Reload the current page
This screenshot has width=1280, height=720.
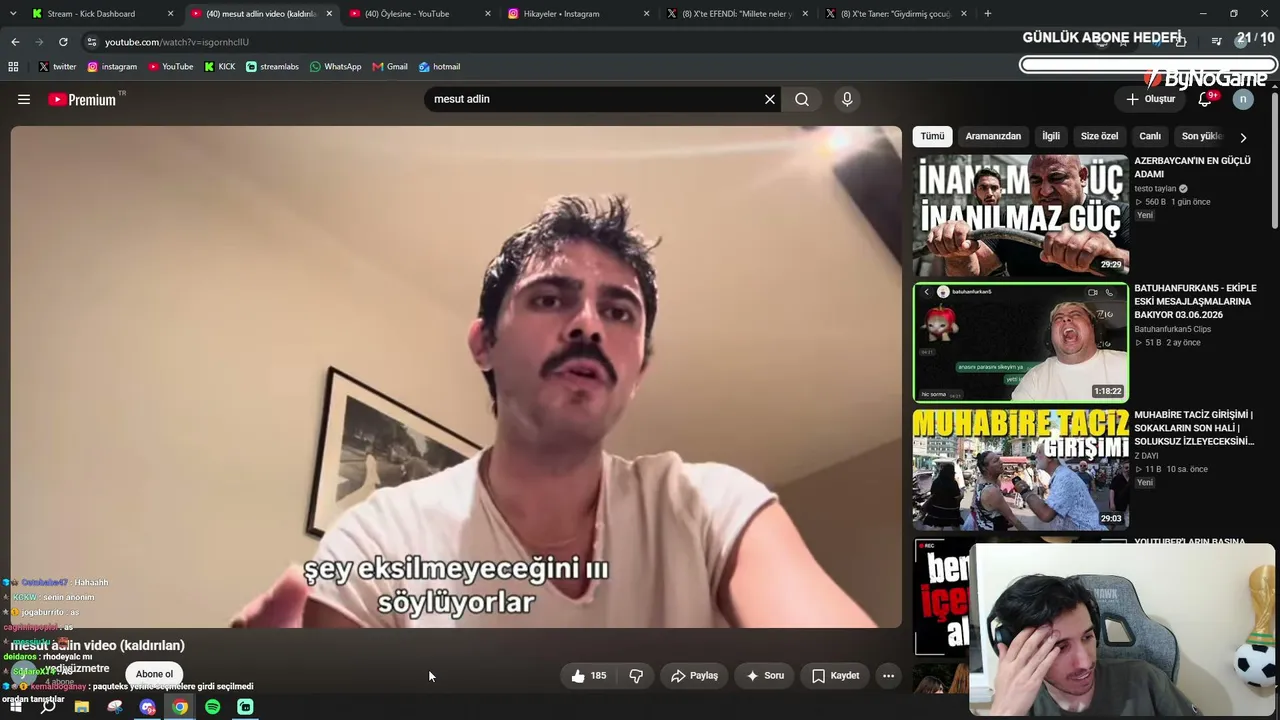(63, 42)
